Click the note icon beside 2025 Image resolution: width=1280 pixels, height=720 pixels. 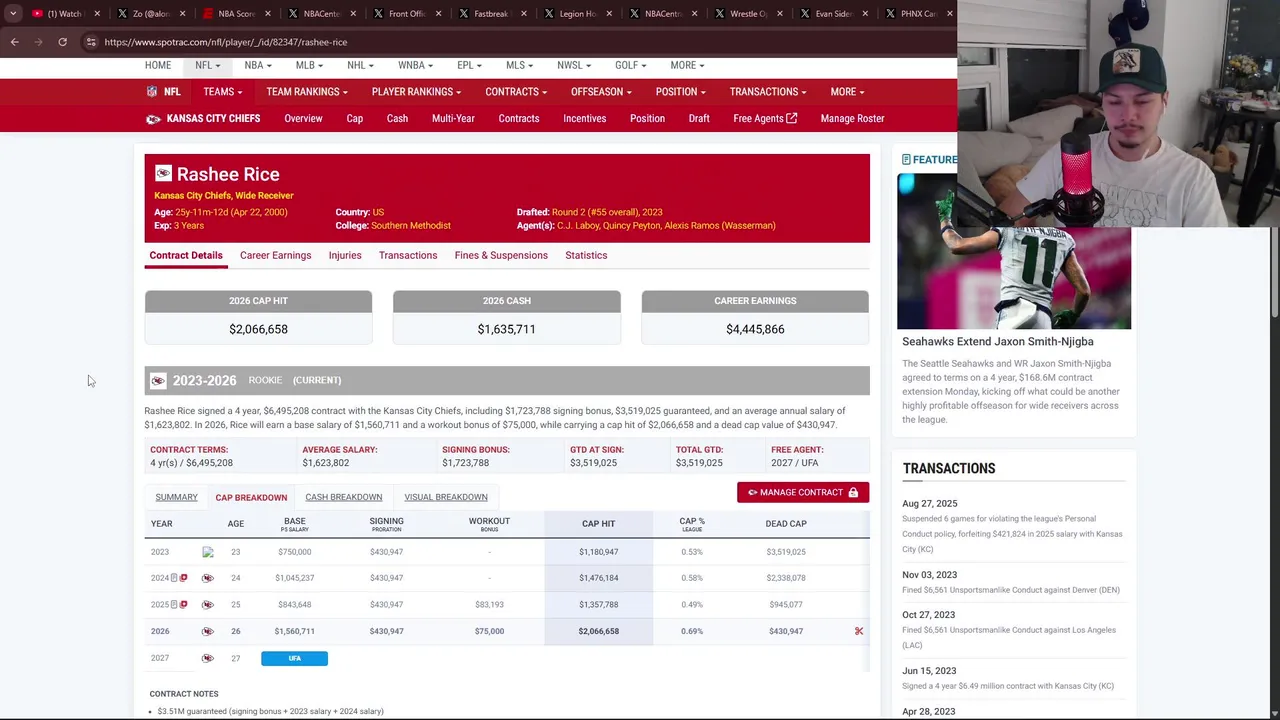[174, 605]
